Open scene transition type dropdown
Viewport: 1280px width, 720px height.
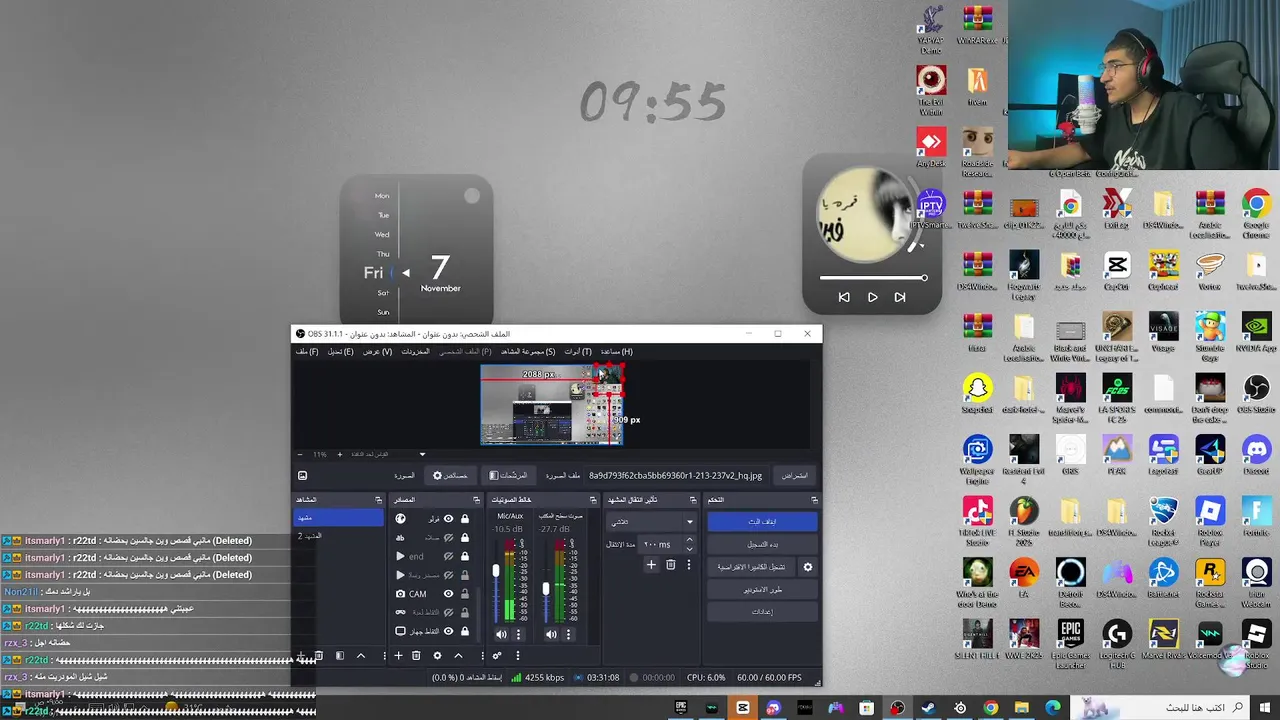pos(651,522)
